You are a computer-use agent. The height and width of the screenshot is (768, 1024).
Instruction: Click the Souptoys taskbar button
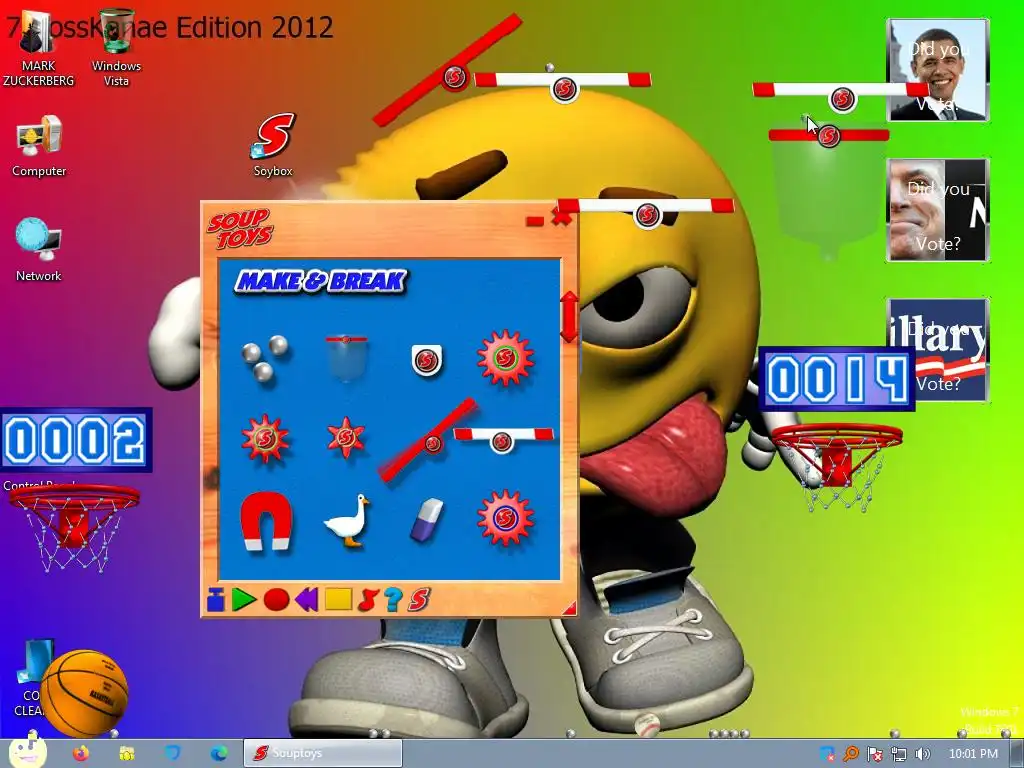pos(323,753)
